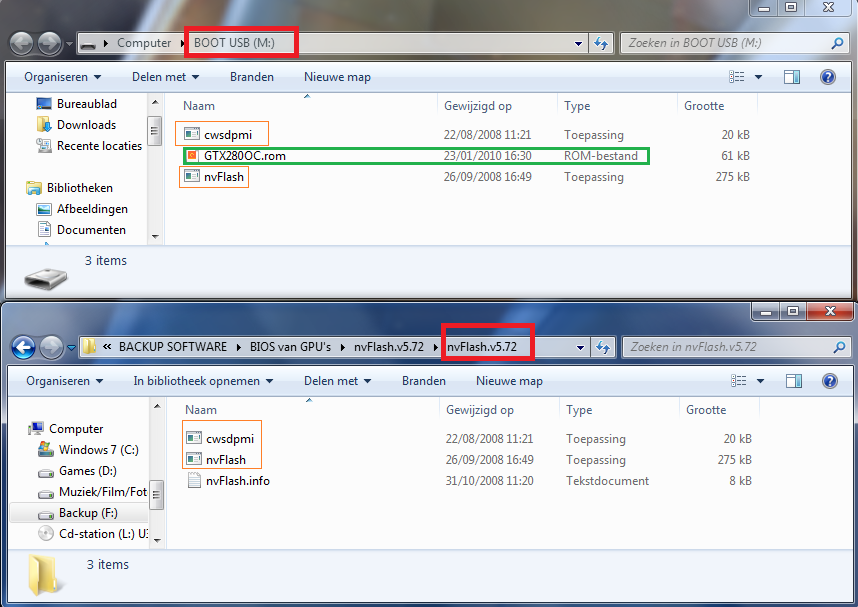Viewport: 858px width, 607px height.
Task: Click Nieuwe map in BOOT USB window
Action: click(x=337, y=77)
